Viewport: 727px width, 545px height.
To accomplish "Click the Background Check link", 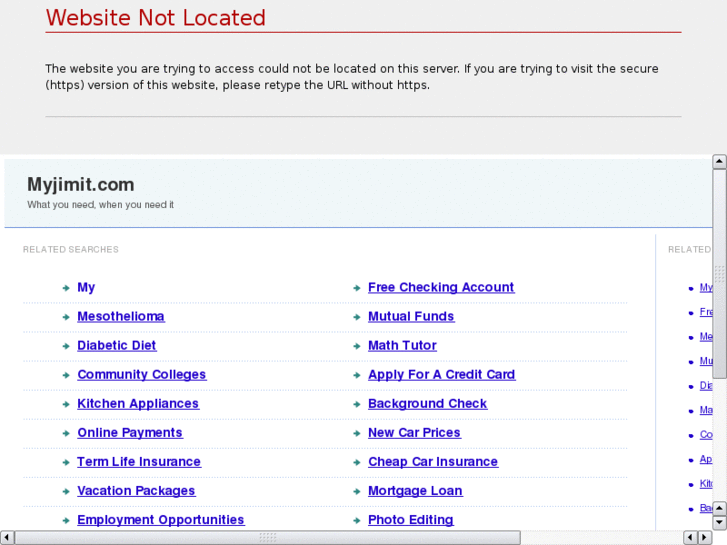I will pos(427,404).
